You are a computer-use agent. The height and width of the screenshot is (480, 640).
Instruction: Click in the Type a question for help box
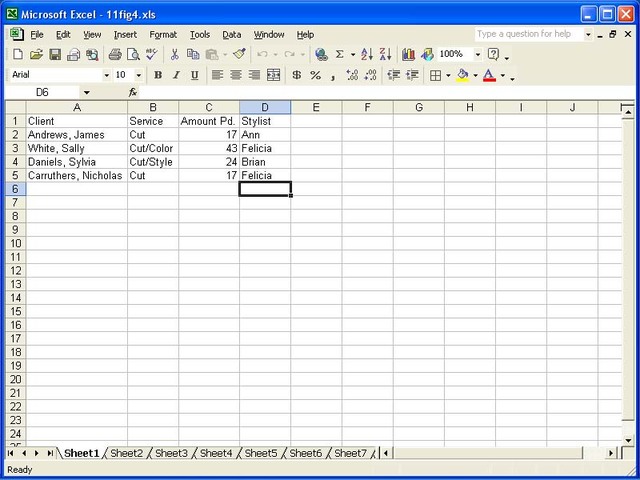[529, 34]
